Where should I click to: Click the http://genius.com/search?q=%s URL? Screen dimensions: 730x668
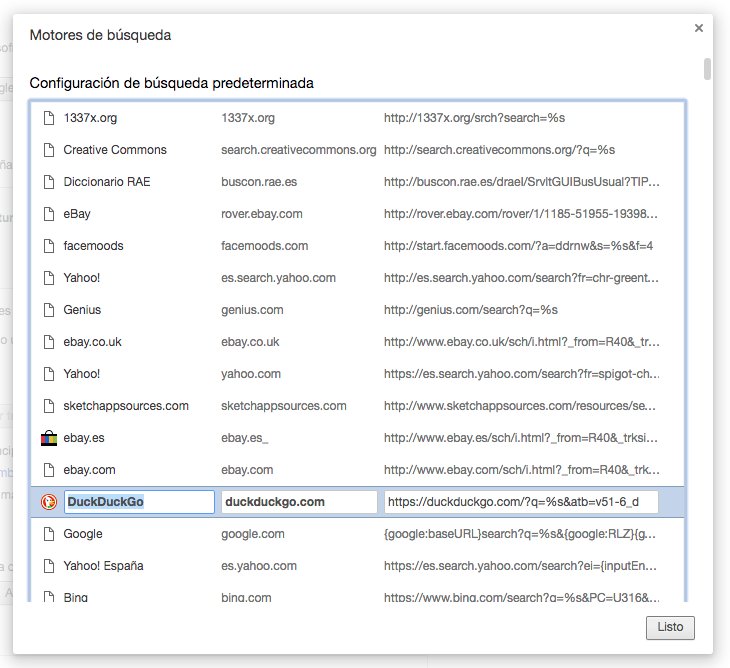tap(471, 310)
